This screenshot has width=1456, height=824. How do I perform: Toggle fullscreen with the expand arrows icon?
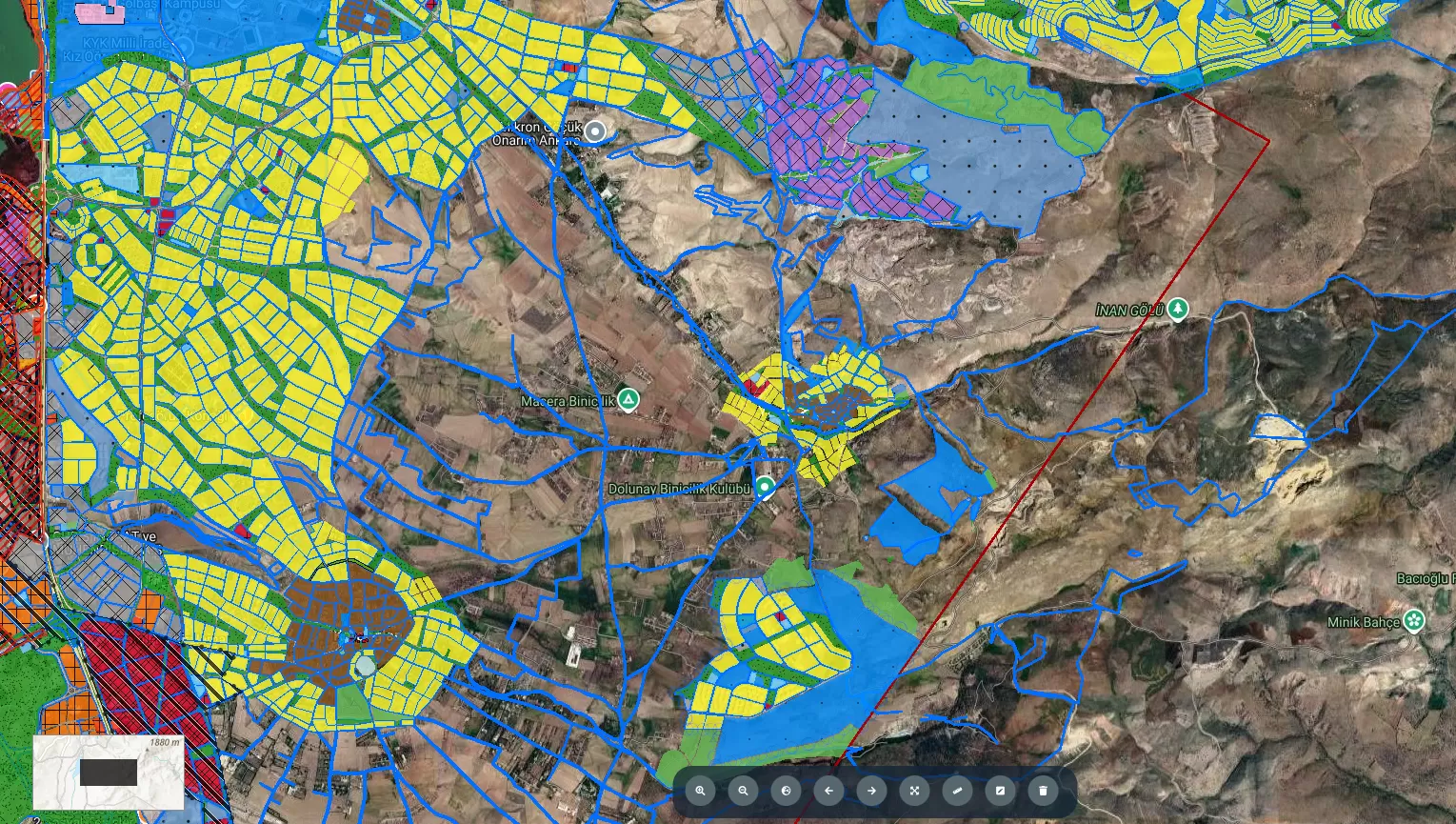(915, 791)
